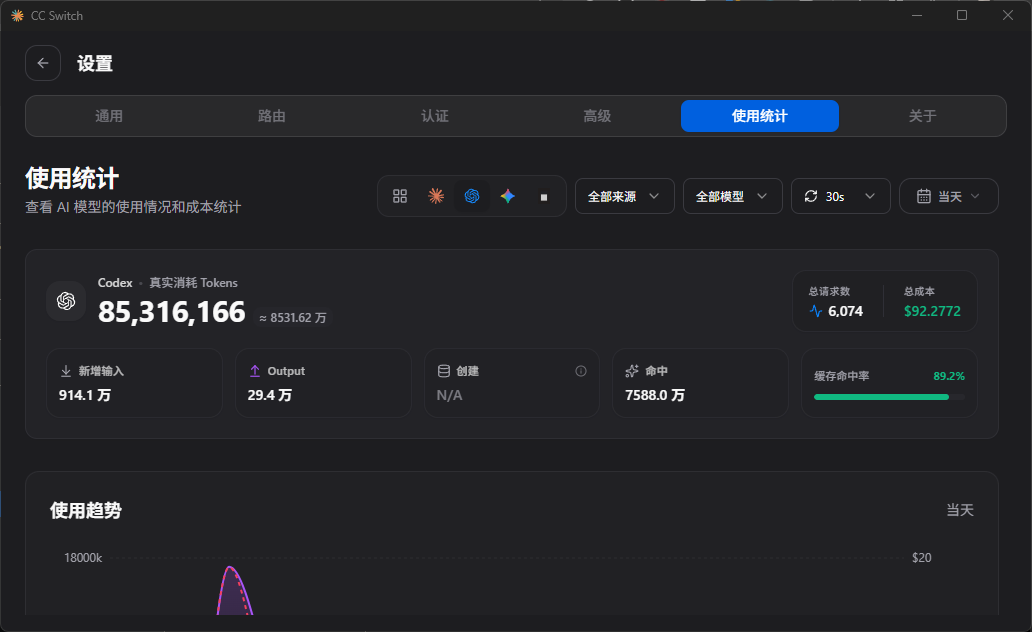Expand the 30s refresh interval chevron
Viewport: 1032px width, 632px height.
coord(870,196)
